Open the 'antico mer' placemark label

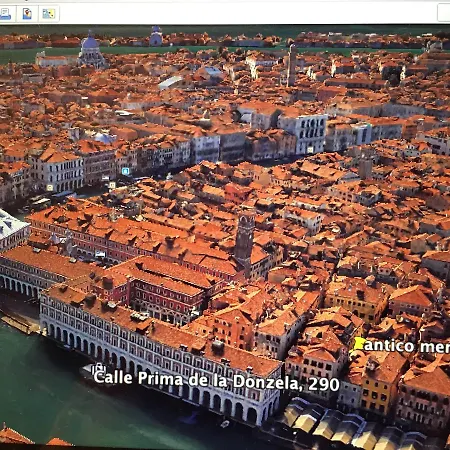coord(407,346)
